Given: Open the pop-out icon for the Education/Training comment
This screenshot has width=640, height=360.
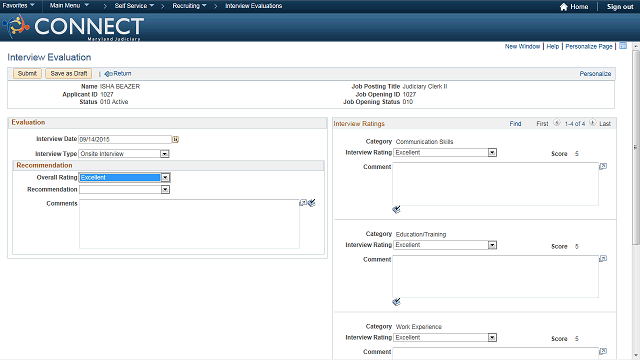Looking at the screenshot, I should tap(603, 259).
